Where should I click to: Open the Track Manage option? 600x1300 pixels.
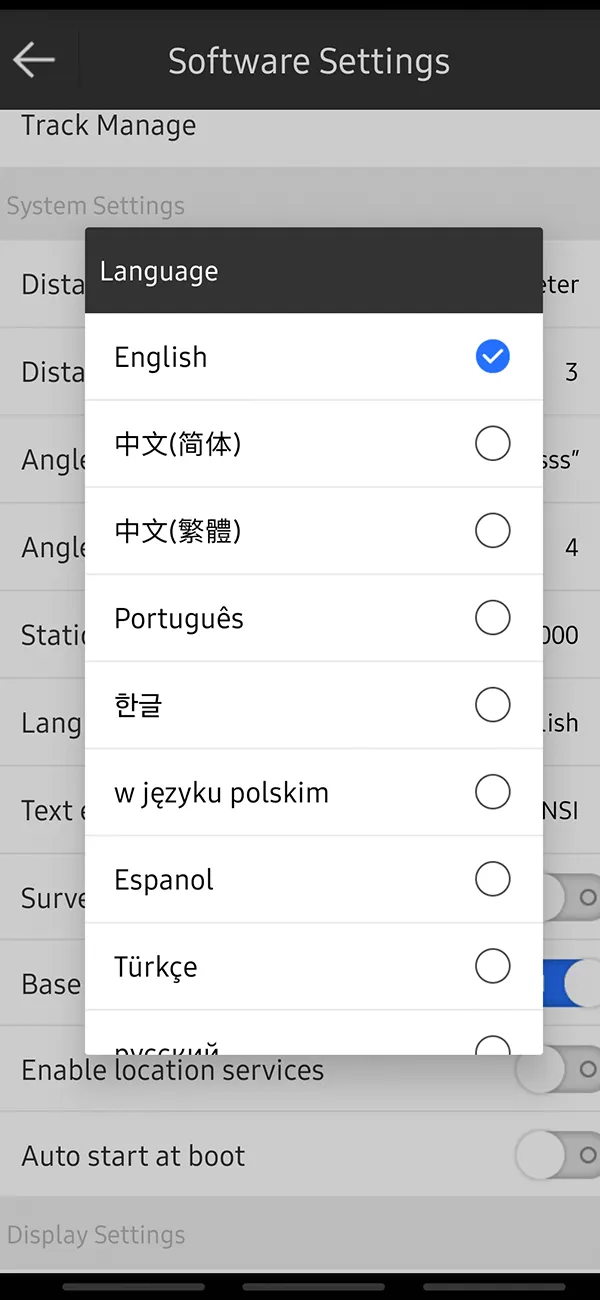[108, 127]
